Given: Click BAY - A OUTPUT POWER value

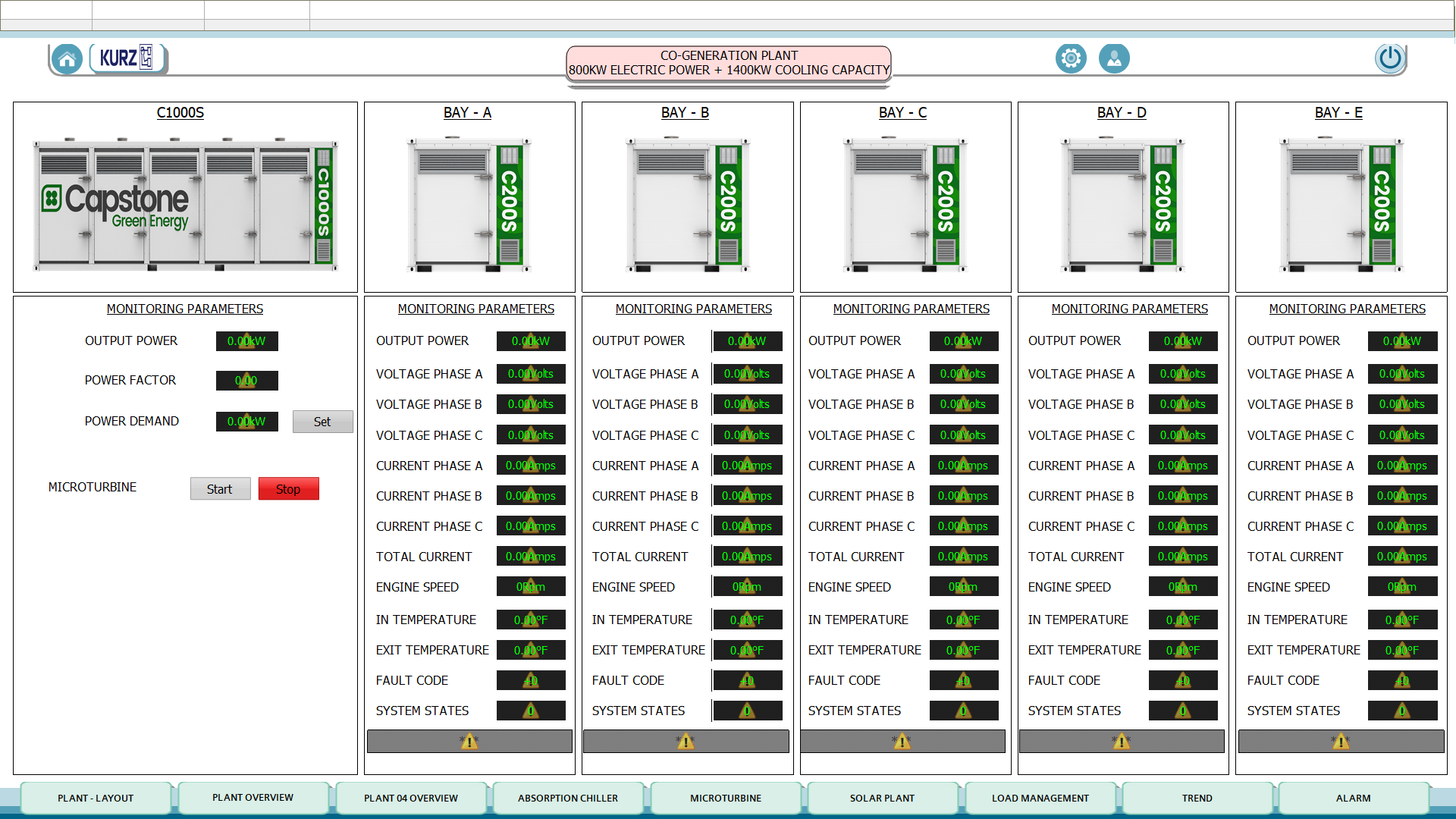Looking at the screenshot, I should pos(531,341).
